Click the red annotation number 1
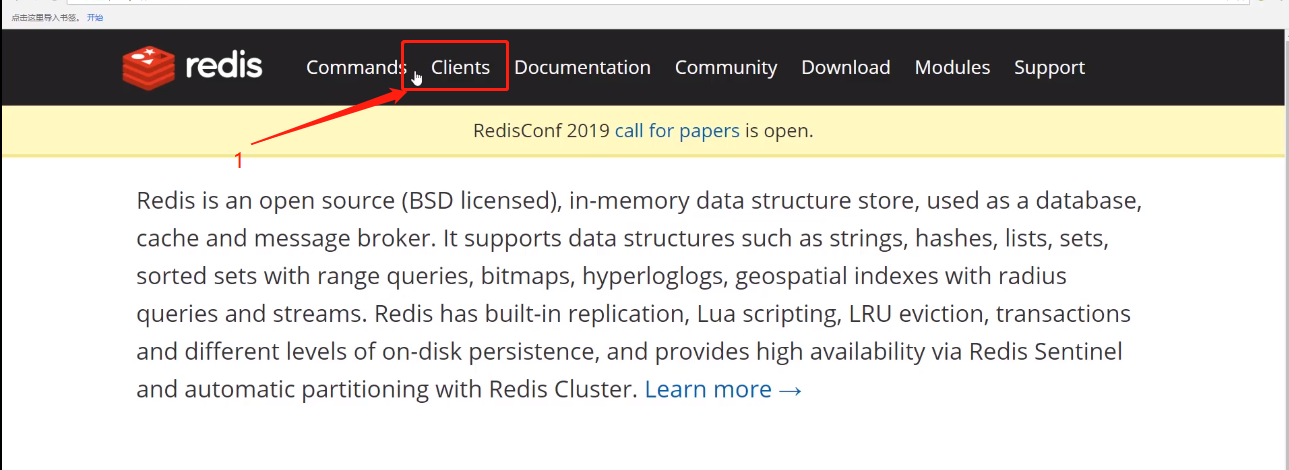The image size is (1289, 470). (238, 160)
